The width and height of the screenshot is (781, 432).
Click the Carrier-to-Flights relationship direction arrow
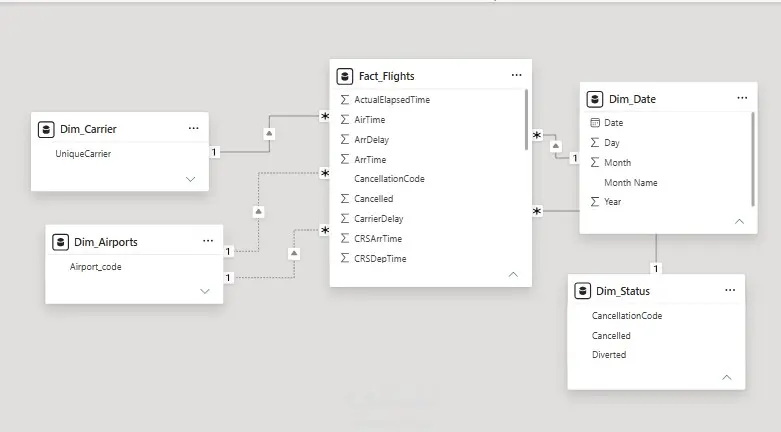click(269, 134)
